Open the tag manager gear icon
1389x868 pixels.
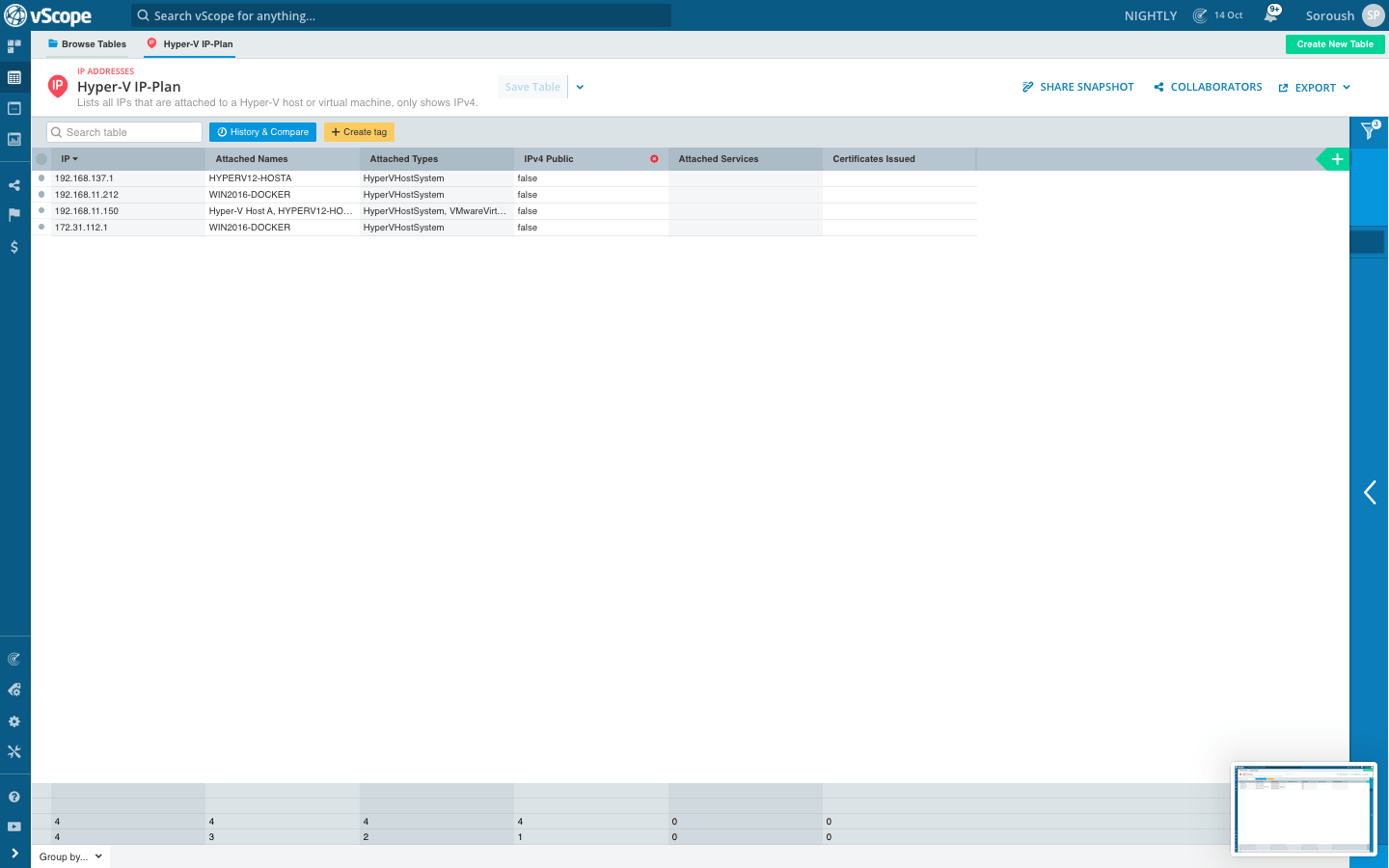tap(14, 690)
